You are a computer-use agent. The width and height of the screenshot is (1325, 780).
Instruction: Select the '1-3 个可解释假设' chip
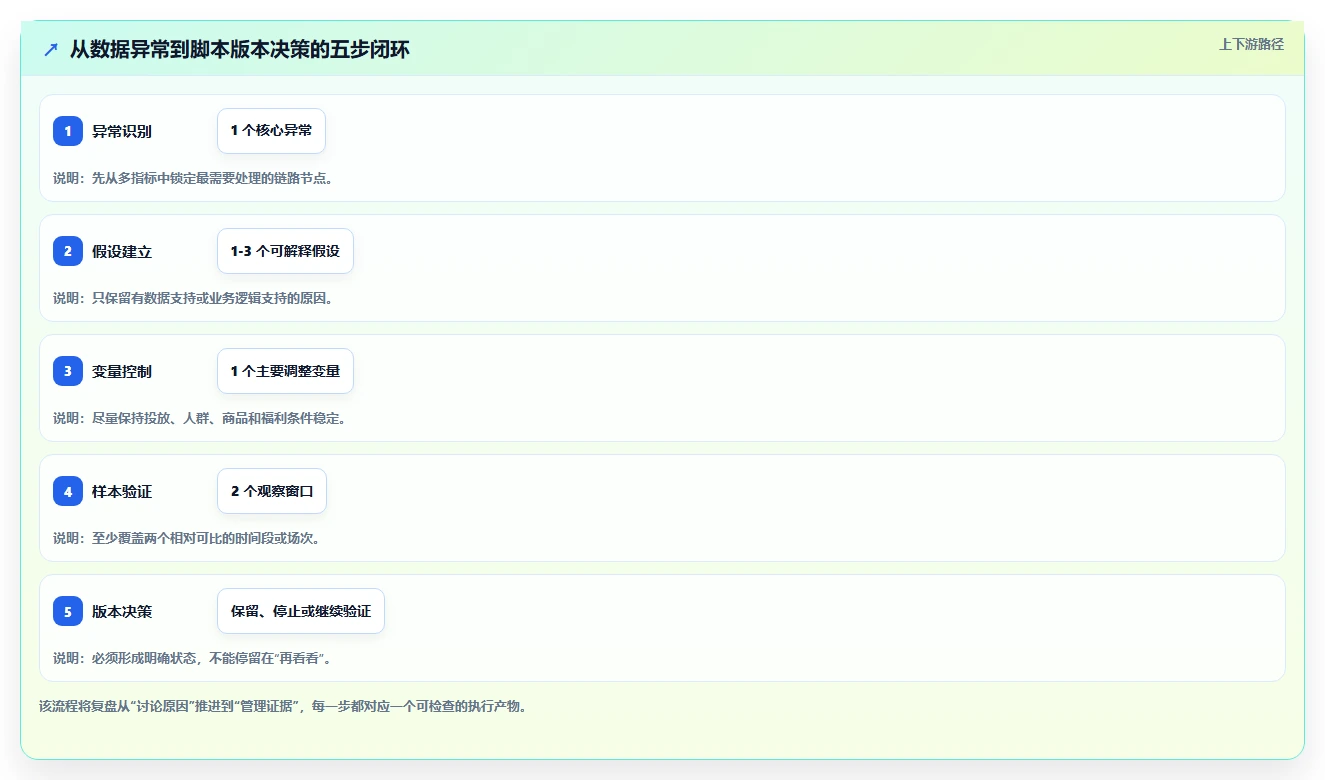(285, 251)
